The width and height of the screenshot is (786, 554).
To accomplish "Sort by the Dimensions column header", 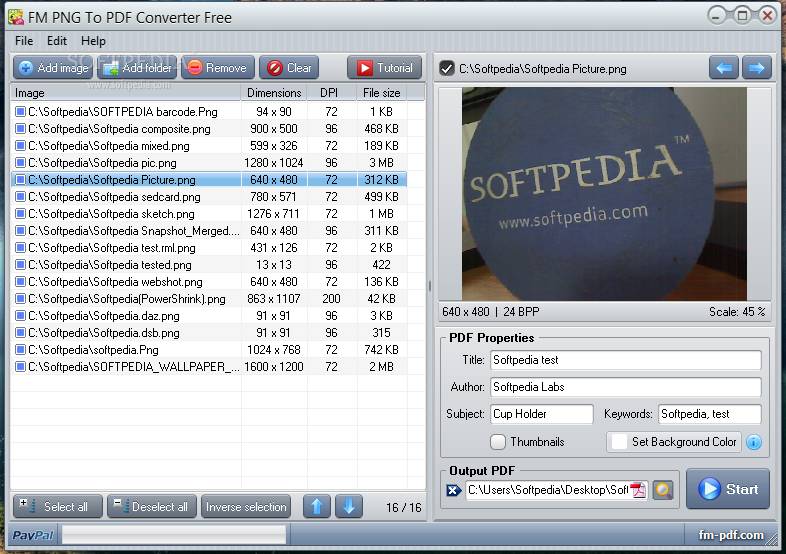I will tap(274, 93).
